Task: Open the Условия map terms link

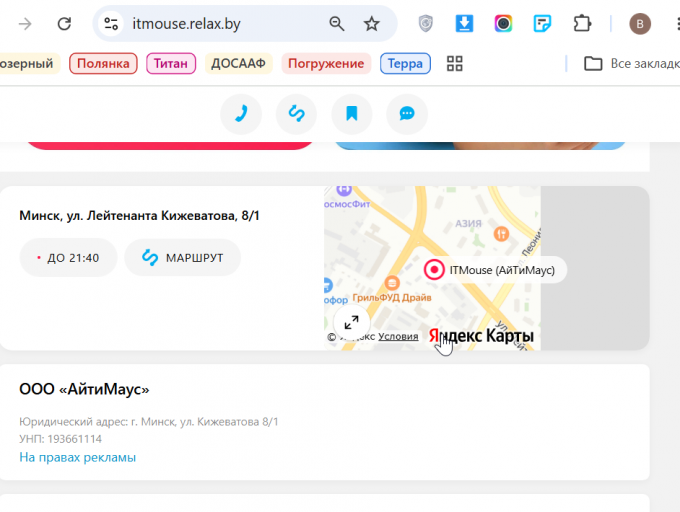Action: coord(398,336)
